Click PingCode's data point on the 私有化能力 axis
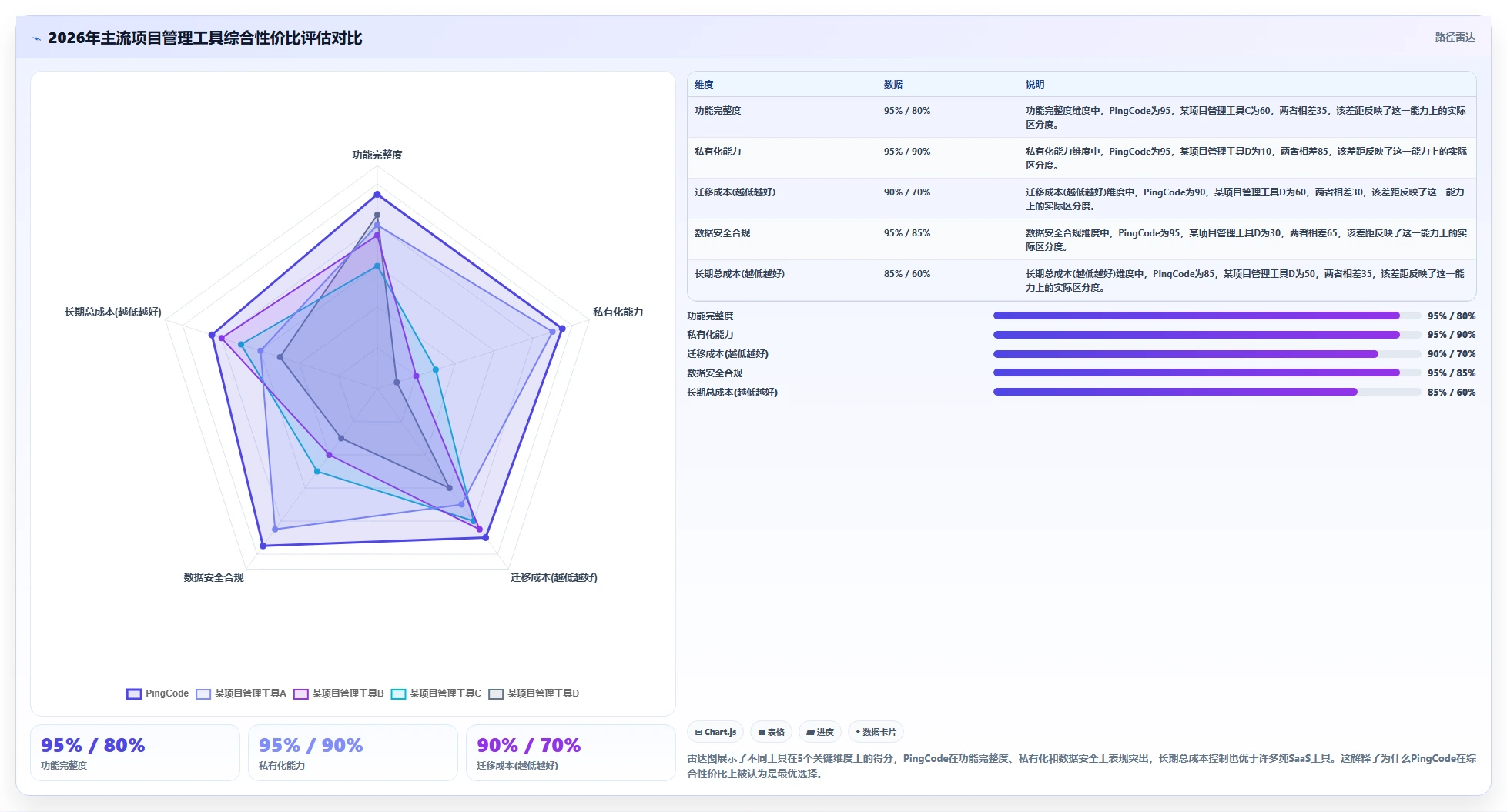This screenshot has width=1507, height=812. coord(562,329)
